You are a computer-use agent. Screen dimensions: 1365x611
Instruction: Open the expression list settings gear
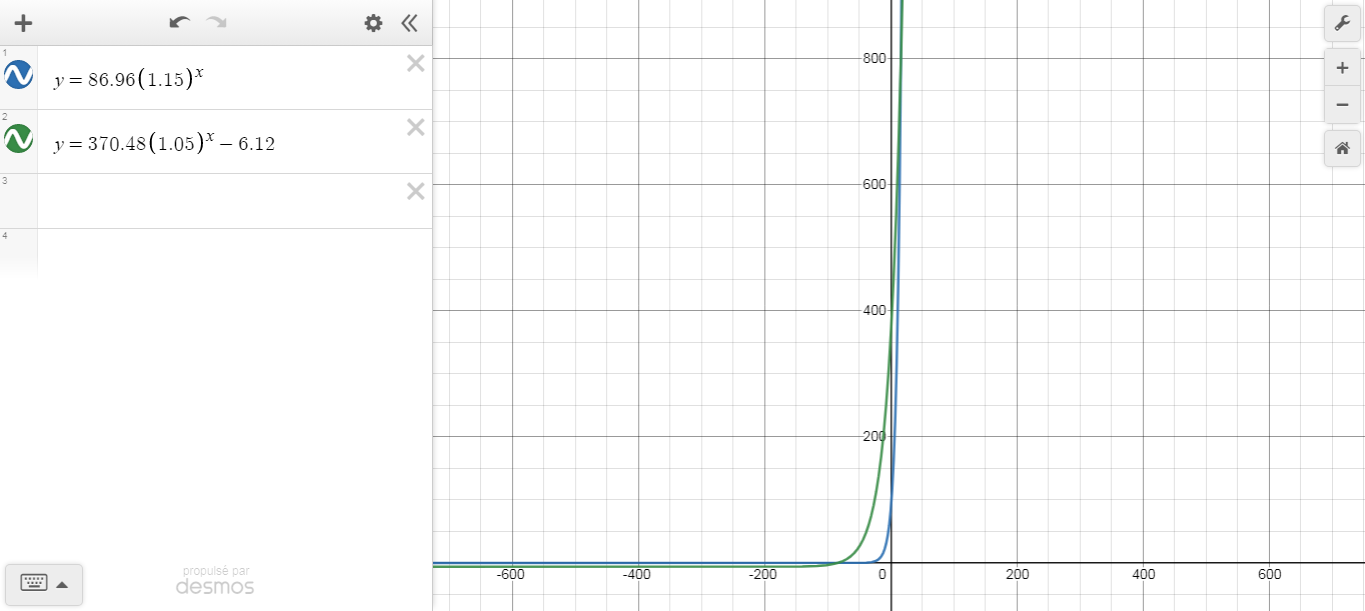pos(373,23)
